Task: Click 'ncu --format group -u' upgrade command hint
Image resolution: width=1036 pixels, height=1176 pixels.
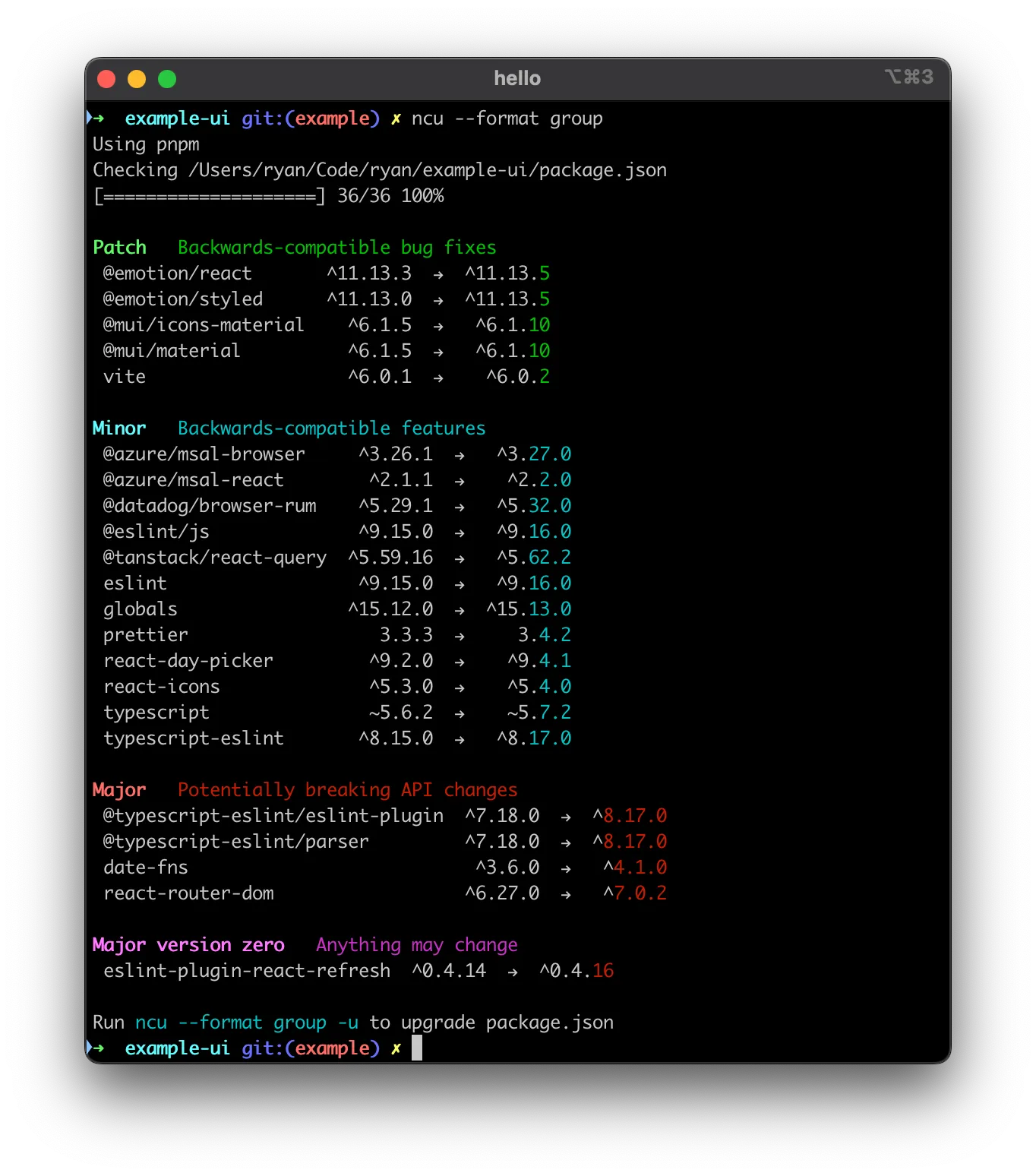Action: (x=247, y=1023)
